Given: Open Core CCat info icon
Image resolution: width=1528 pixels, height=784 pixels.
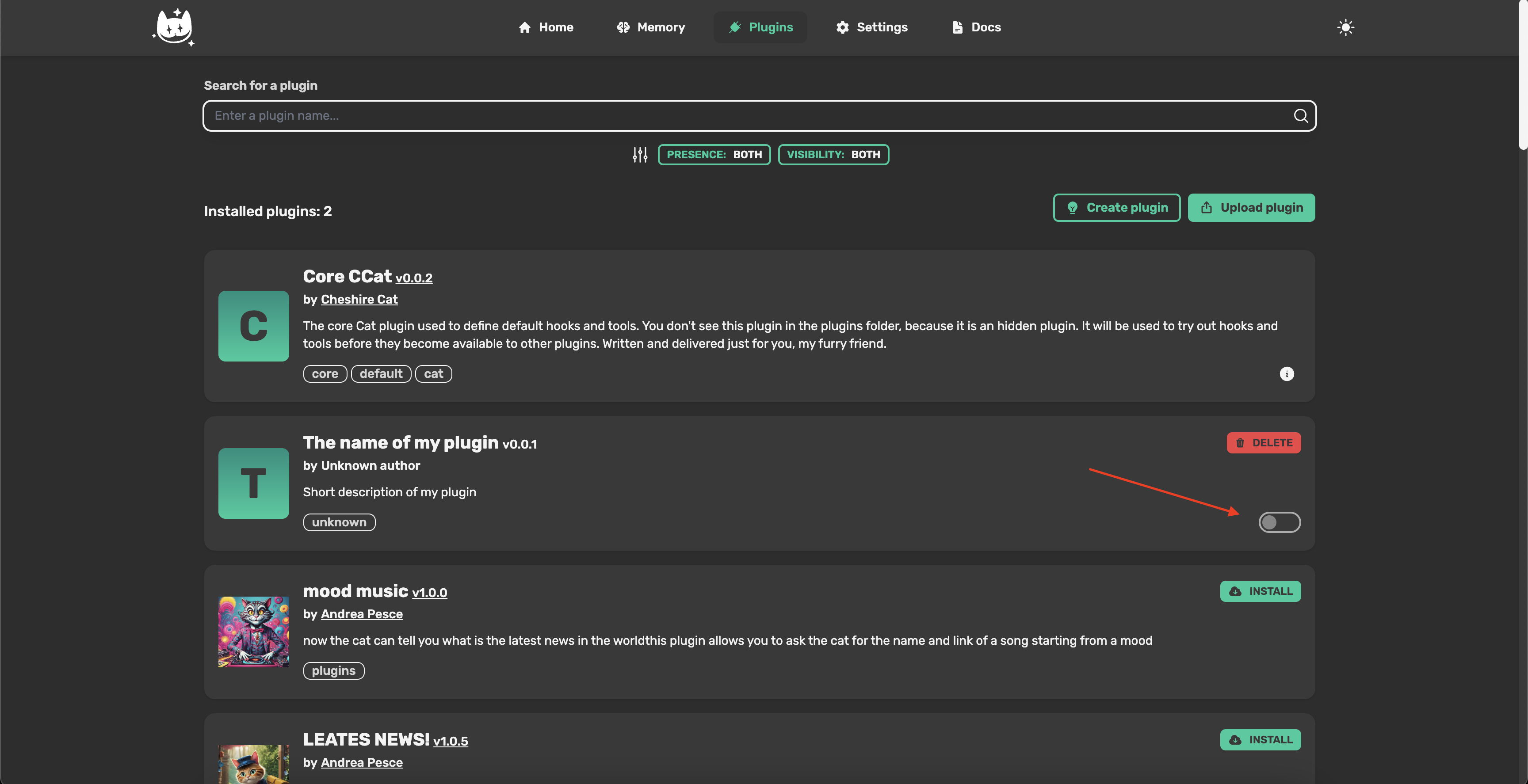Looking at the screenshot, I should tap(1286, 373).
